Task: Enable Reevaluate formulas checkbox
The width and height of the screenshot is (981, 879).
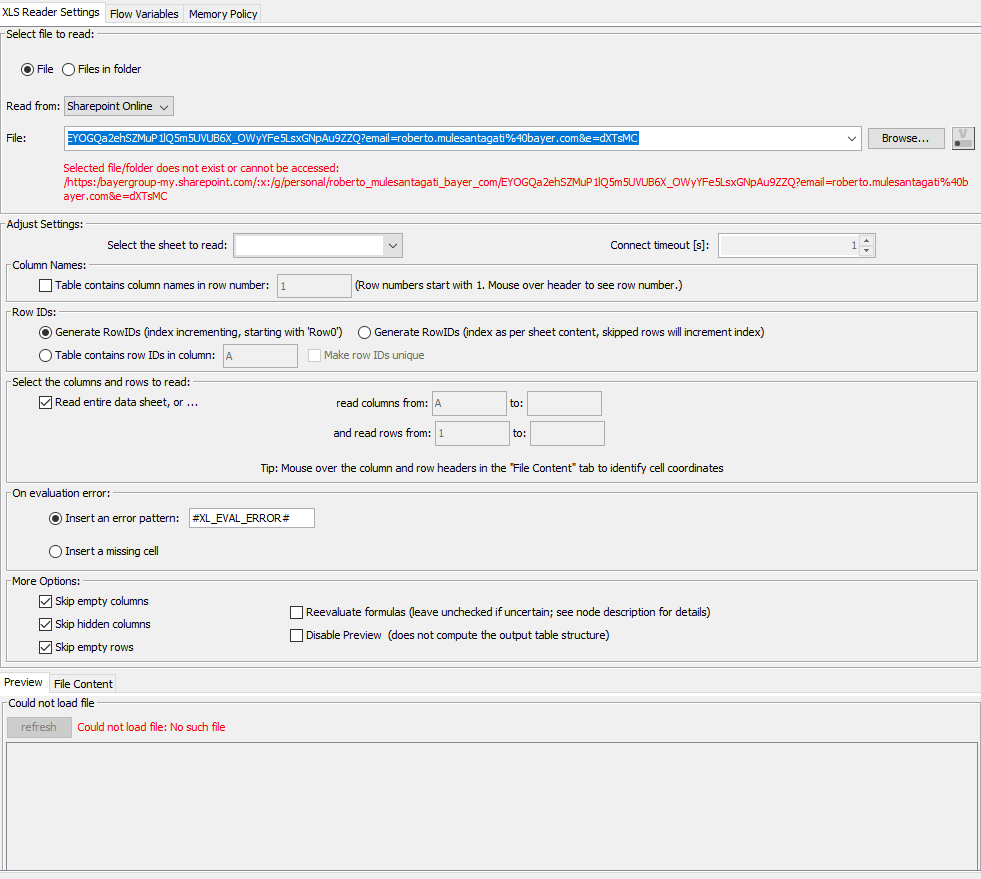Action: pyautogui.click(x=297, y=612)
